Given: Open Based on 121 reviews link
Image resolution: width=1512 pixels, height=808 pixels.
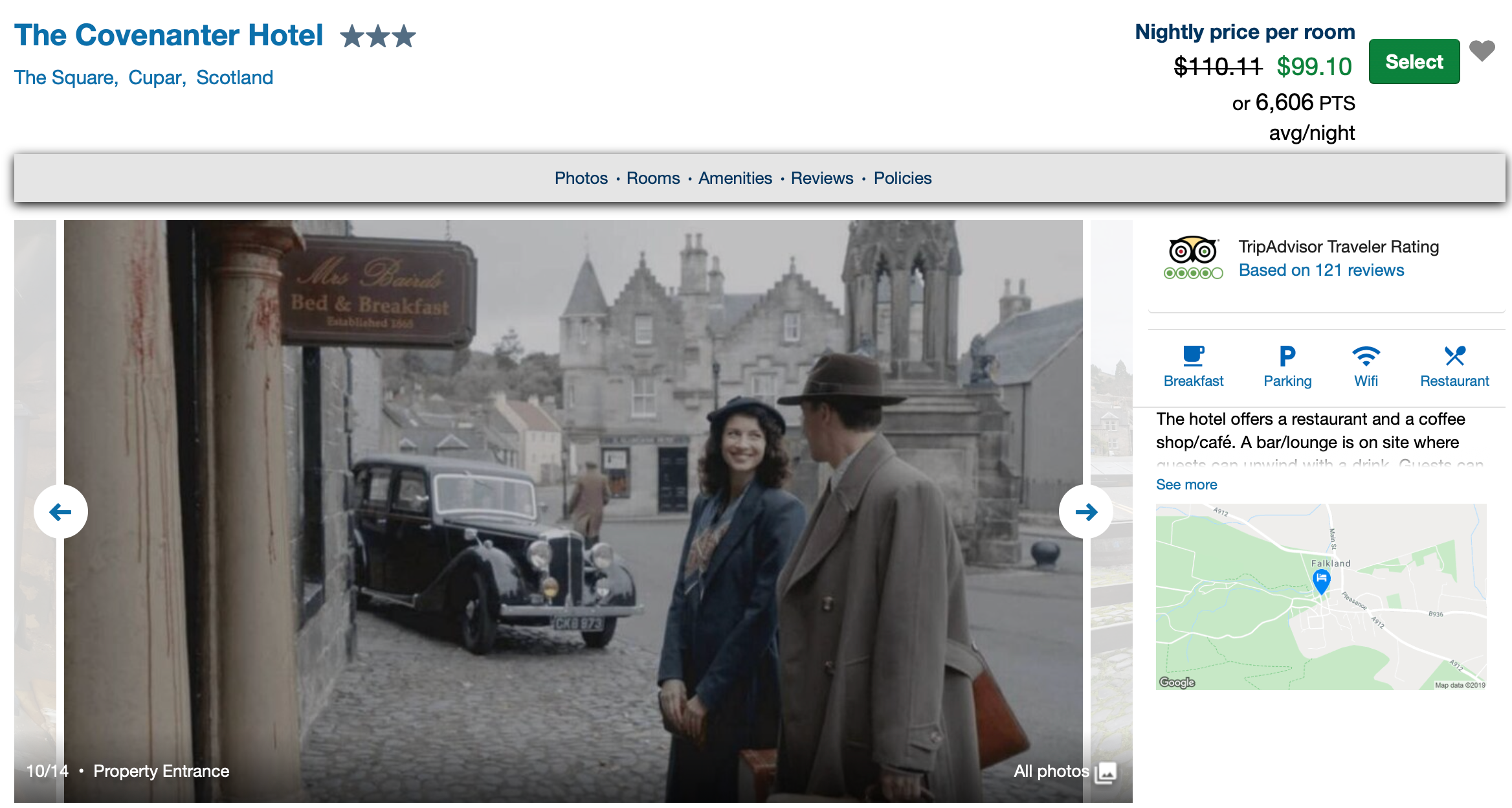Looking at the screenshot, I should [x=1321, y=270].
